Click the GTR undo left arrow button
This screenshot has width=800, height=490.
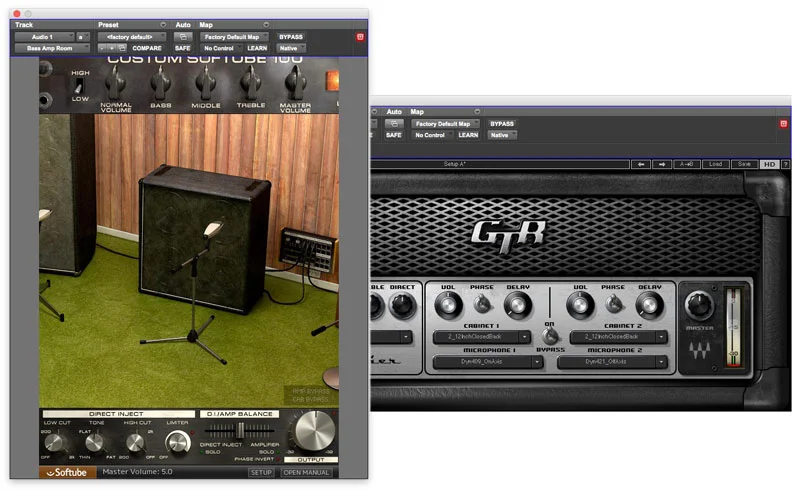coord(641,164)
